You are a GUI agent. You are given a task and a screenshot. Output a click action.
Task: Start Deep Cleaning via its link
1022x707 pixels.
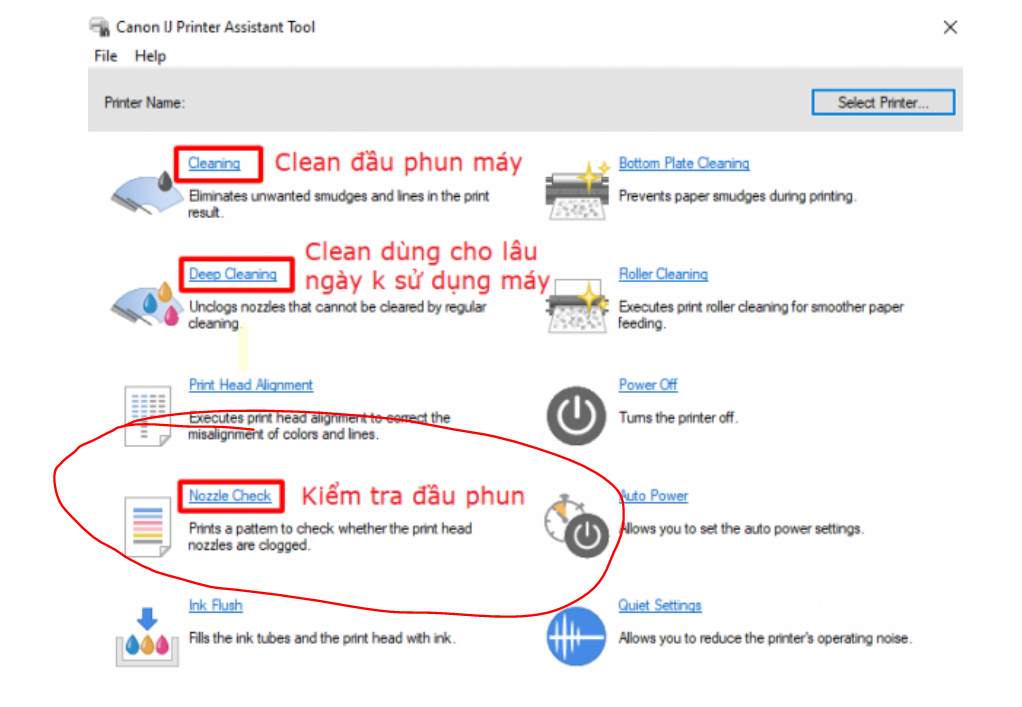[x=233, y=274]
